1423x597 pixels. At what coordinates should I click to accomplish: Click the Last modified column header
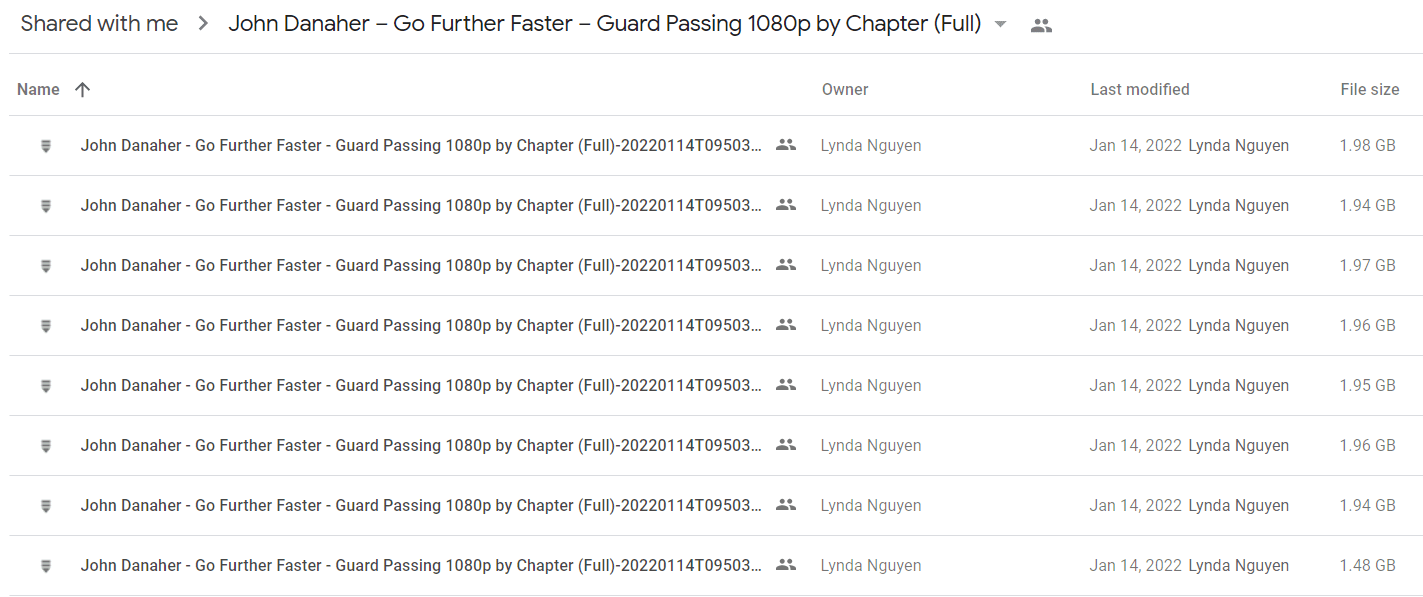(1140, 89)
